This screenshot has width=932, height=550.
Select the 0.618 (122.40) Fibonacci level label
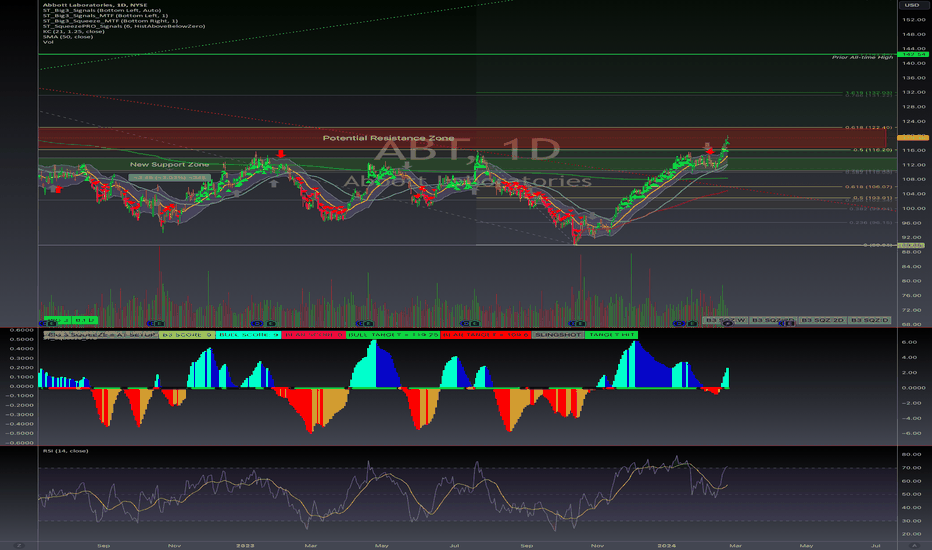(868, 127)
